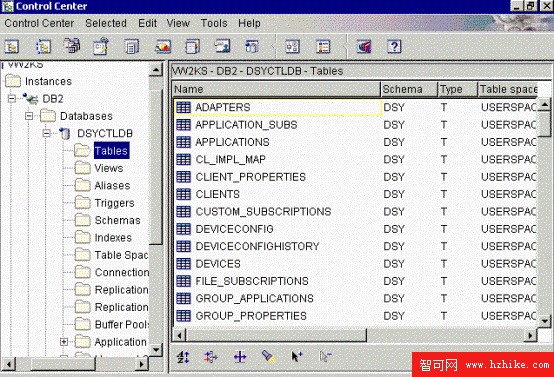Click the ADAPTERS table icon
This screenshot has width=554, height=377.
[183, 107]
